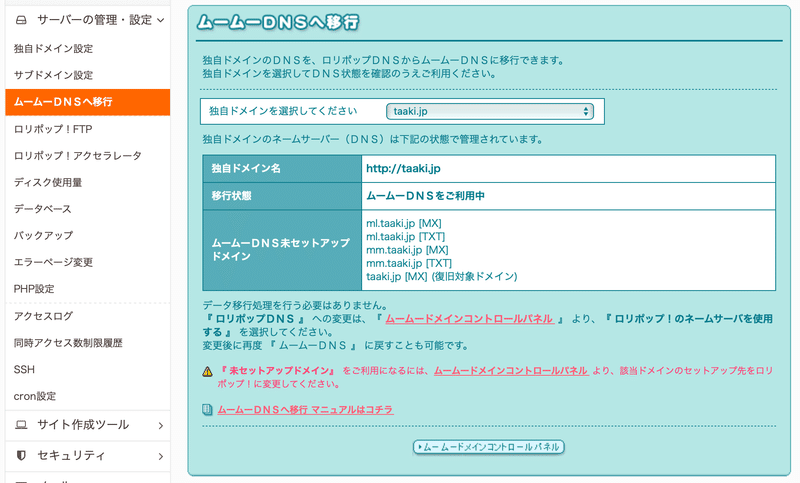Click the 独自ドメイン名 header cell
This screenshot has height=483, width=800.
click(x=282, y=168)
